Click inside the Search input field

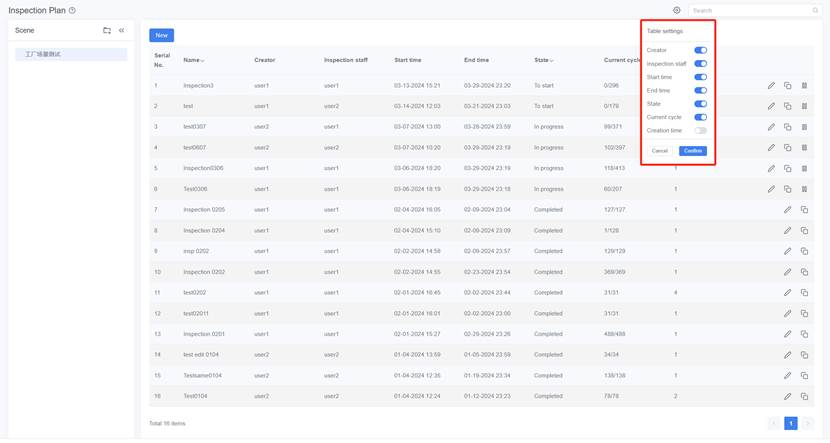pyautogui.click(x=750, y=10)
